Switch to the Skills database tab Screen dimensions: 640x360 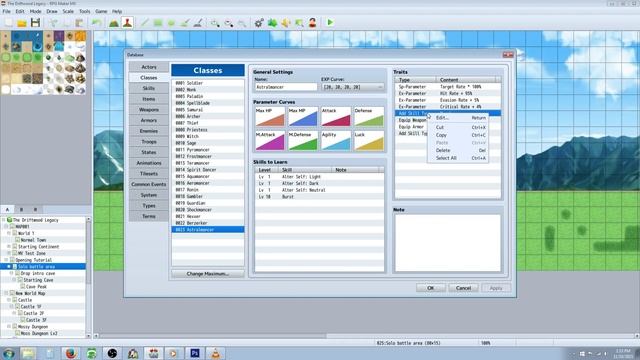pyautogui.click(x=149, y=88)
